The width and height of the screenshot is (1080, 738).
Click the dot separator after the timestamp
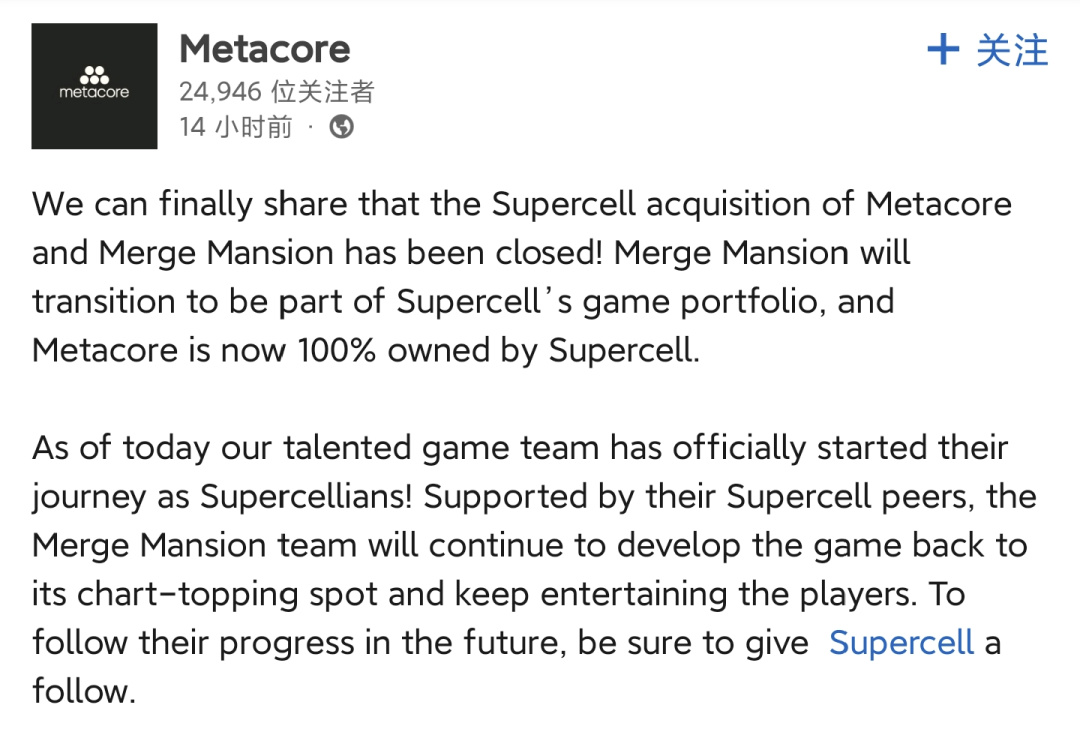311,127
